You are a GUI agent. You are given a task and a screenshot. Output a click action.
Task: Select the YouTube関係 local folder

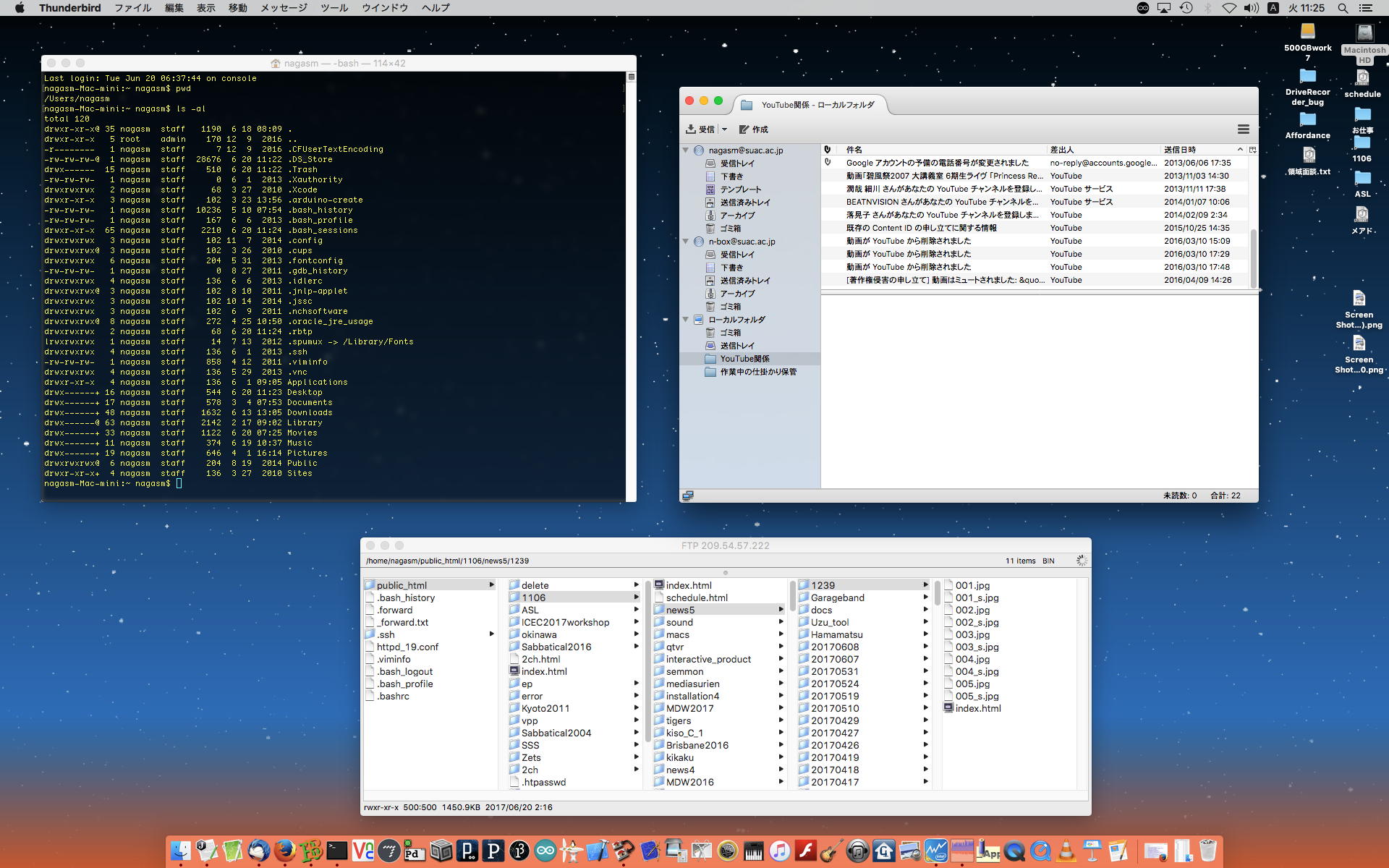tap(744, 359)
